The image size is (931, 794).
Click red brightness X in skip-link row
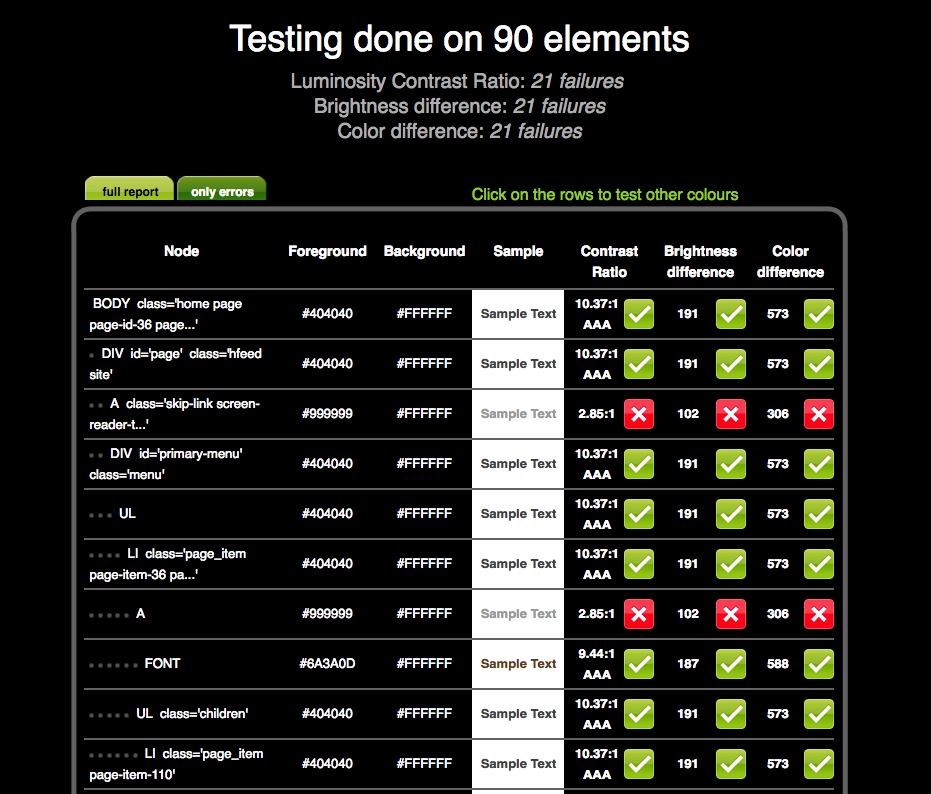pos(731,414)
